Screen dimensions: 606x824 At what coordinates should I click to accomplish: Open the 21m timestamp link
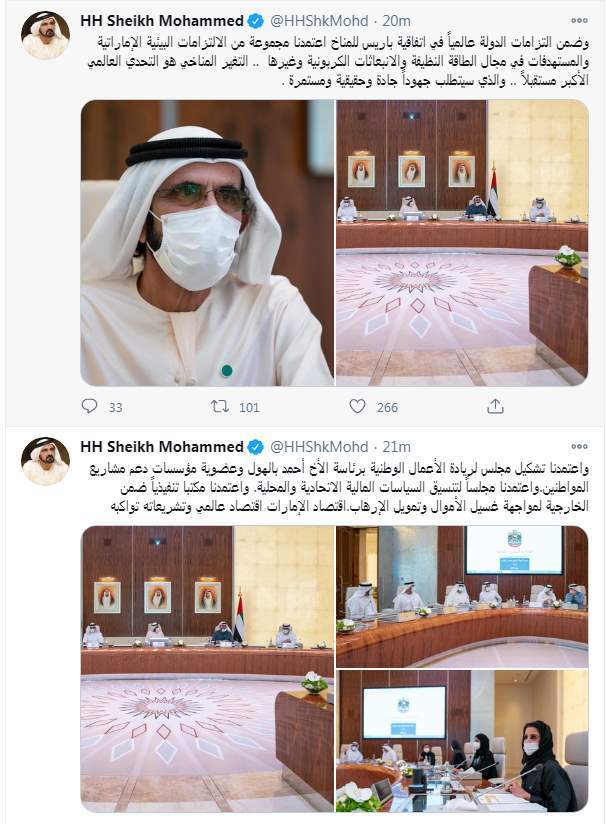click(x=396, y=447)
